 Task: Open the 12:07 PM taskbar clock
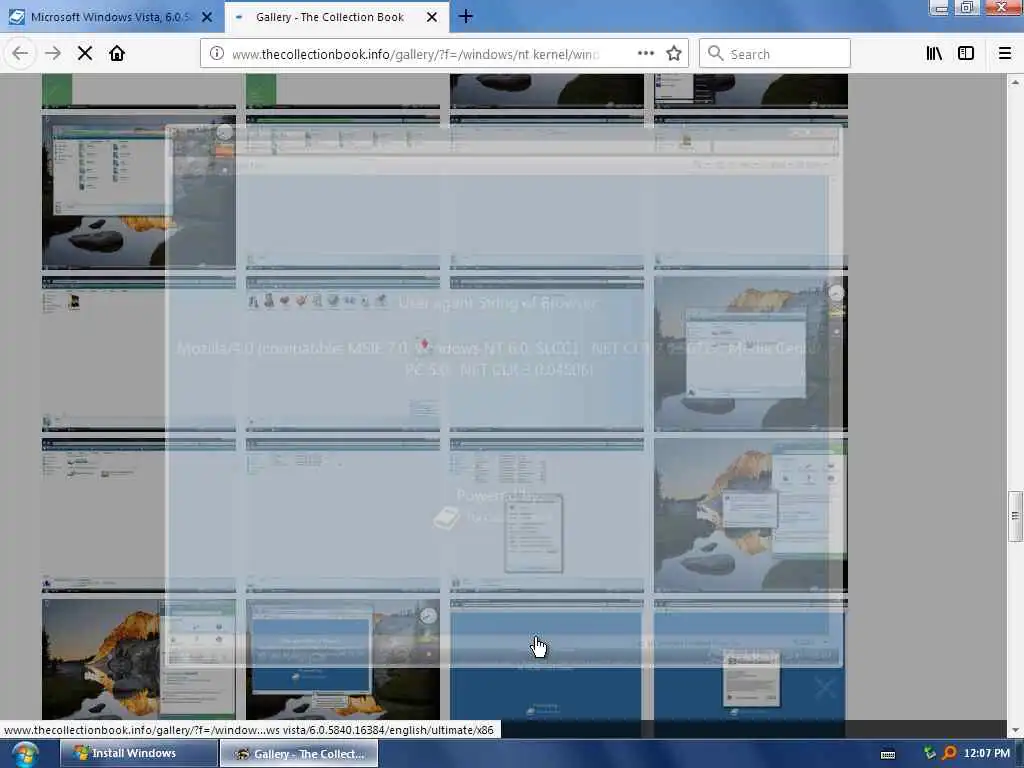[x=987, y=753]
